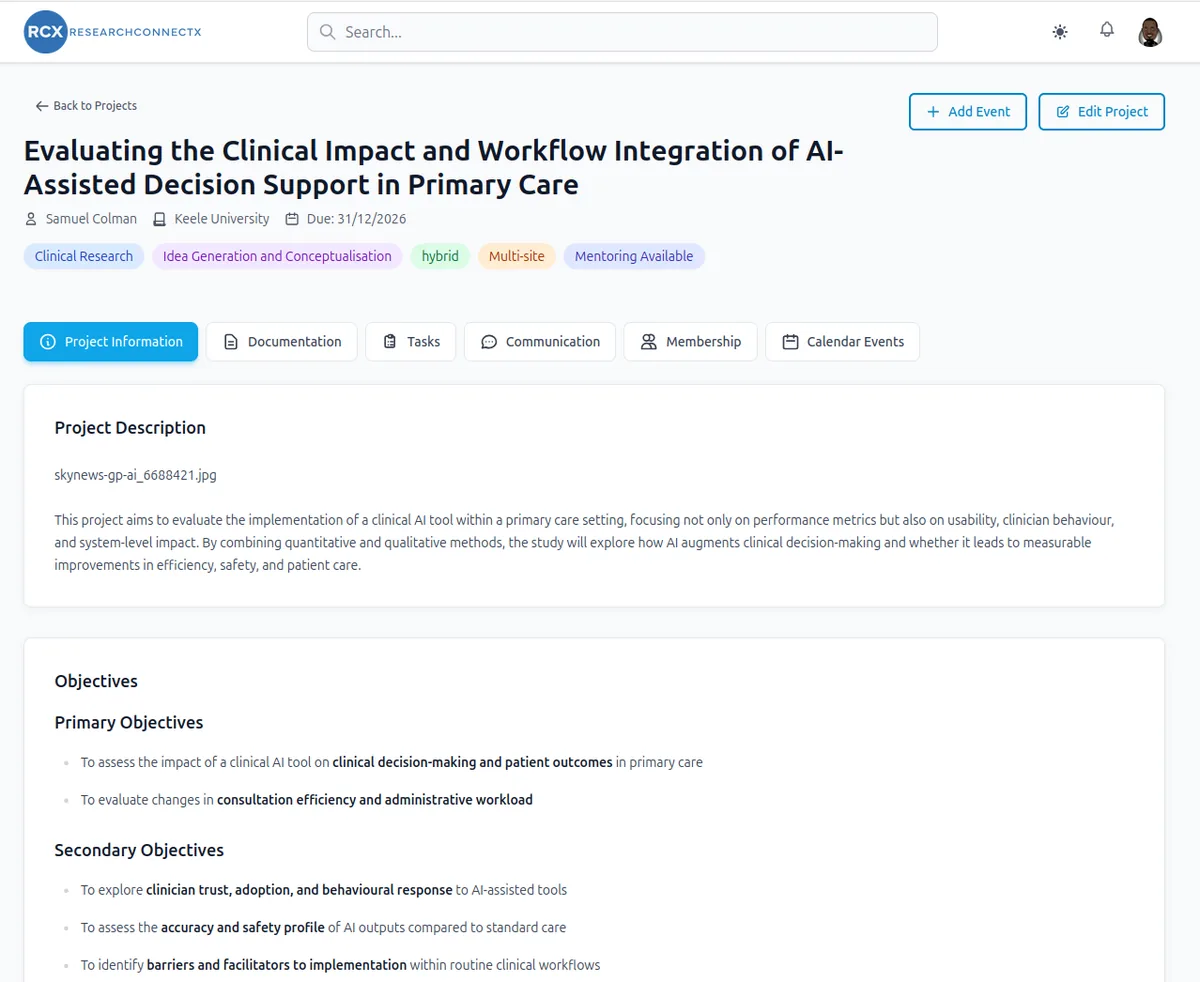
Task: Open the notifications bell icon
Action: (1107, 30)
